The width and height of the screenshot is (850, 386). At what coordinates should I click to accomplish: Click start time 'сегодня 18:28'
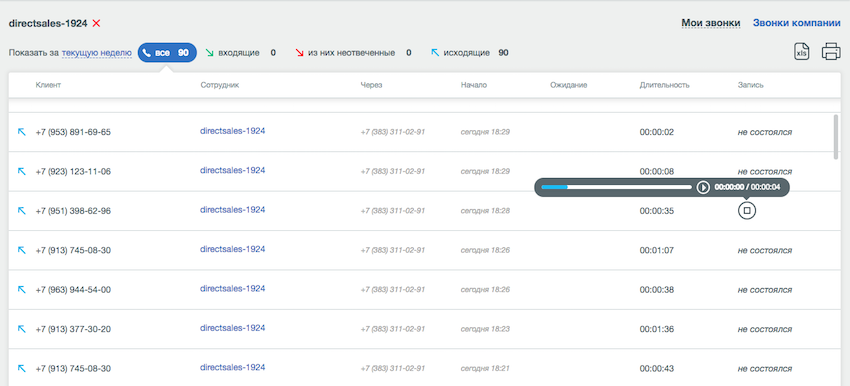pyautogui.click(x=485, y=211)
